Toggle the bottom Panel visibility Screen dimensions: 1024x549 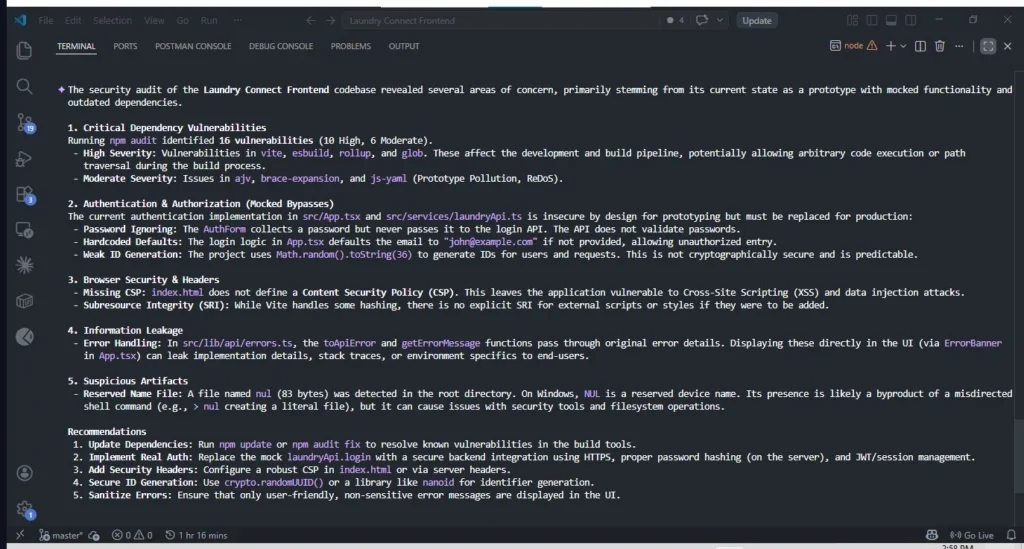tap(891, 20)
